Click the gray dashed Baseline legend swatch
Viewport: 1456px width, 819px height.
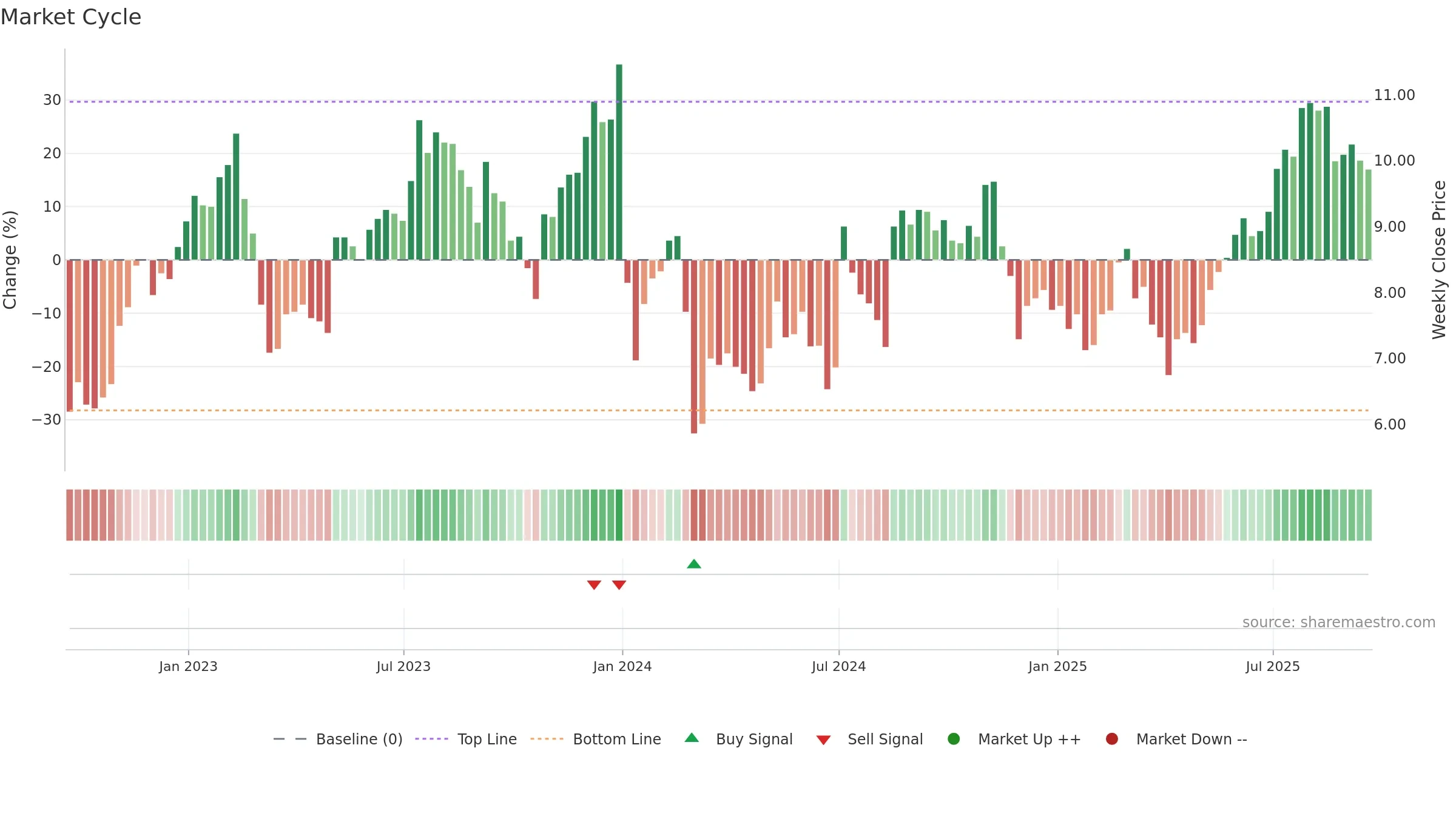289,739
